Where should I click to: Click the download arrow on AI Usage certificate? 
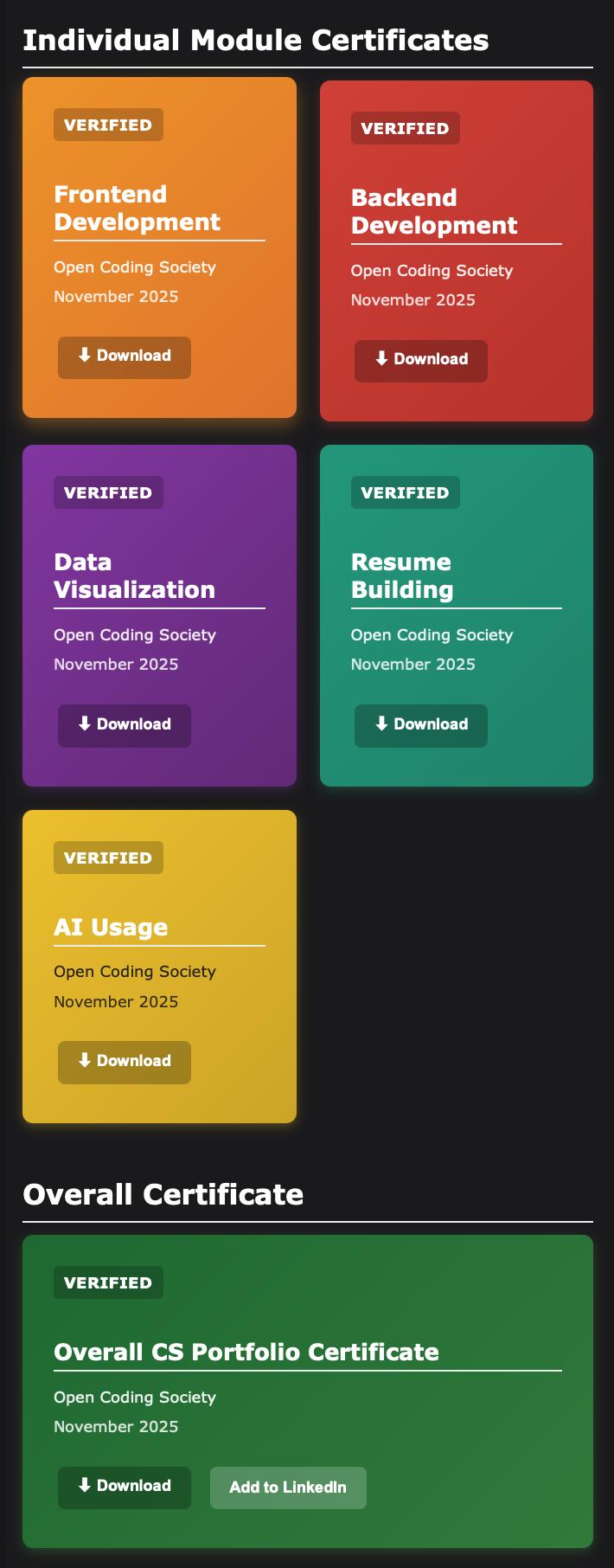(x=83, y=1062)
